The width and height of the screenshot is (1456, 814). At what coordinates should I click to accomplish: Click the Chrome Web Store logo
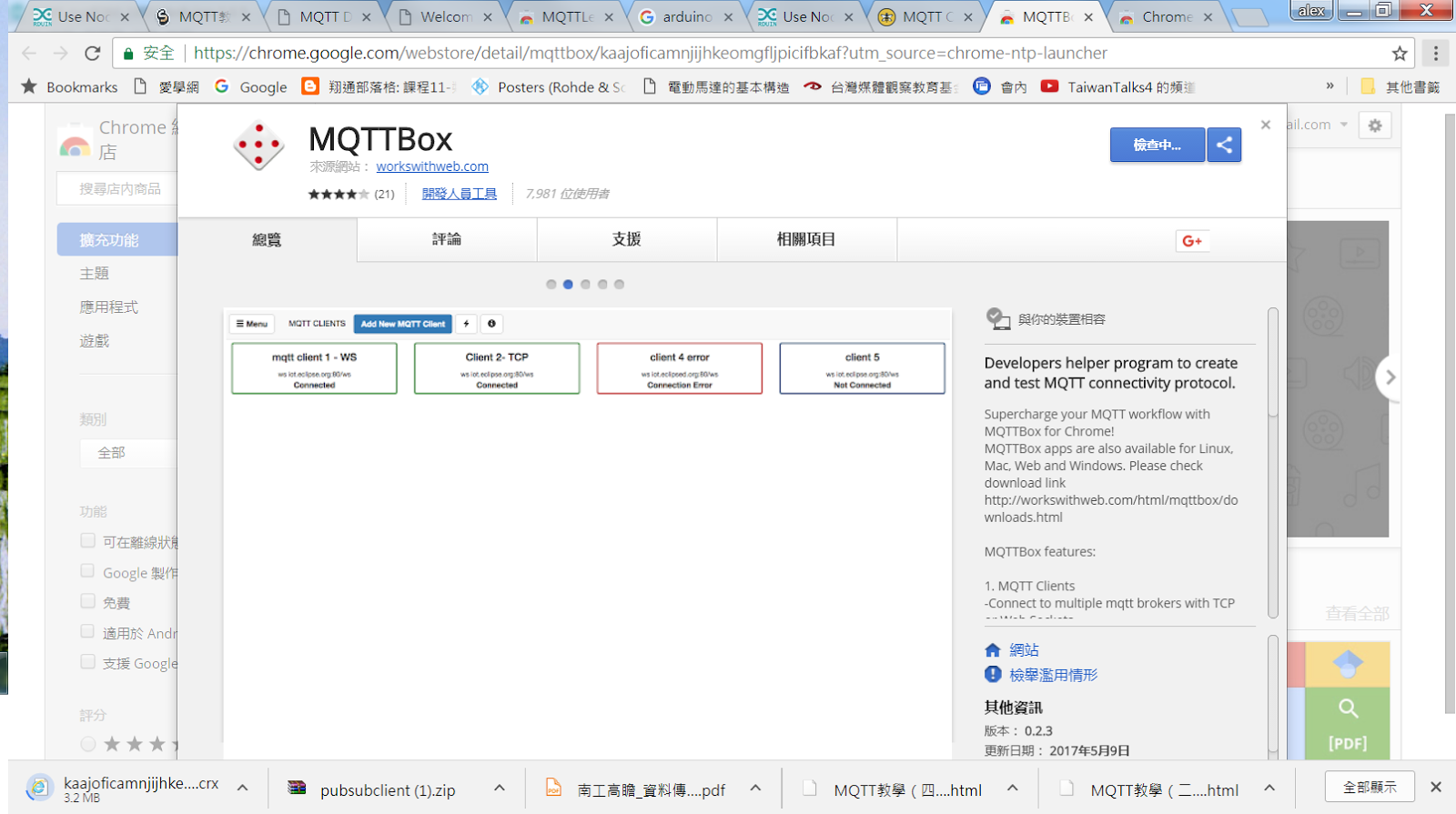pyautogui.click(x=75, y=144)
